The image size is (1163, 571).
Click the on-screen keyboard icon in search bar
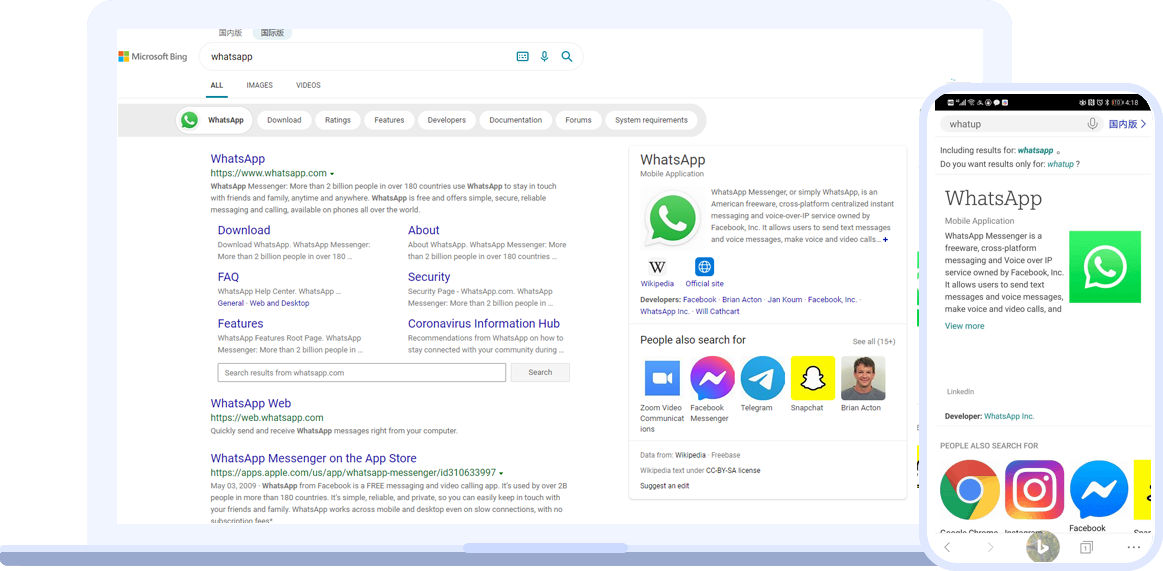pos(522,57)
